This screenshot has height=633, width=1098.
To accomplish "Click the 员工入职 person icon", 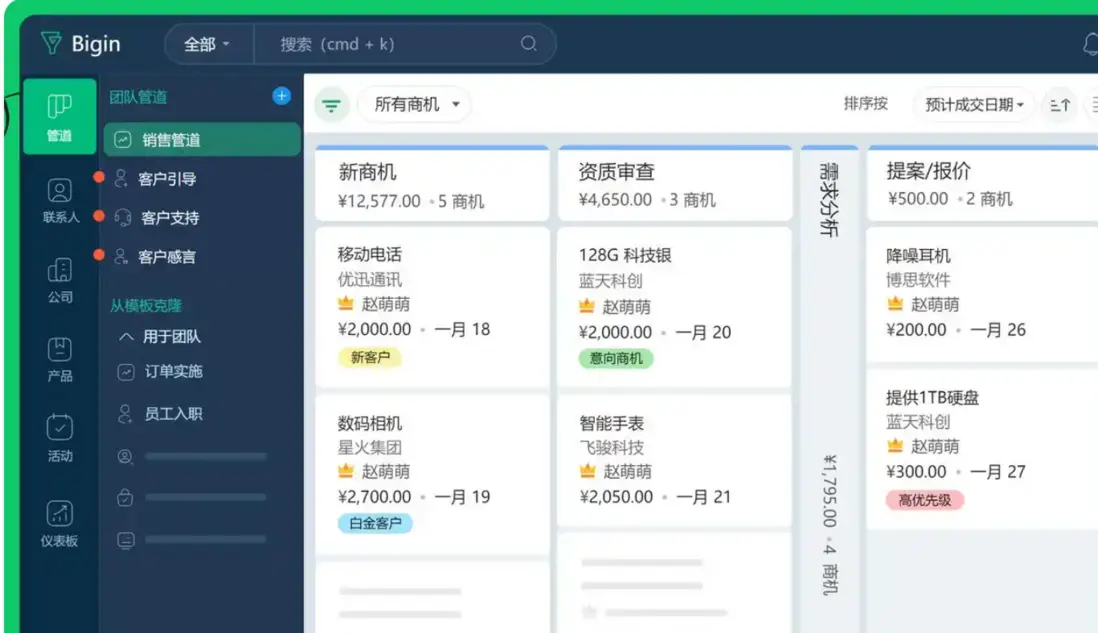I will coord(125,414).
